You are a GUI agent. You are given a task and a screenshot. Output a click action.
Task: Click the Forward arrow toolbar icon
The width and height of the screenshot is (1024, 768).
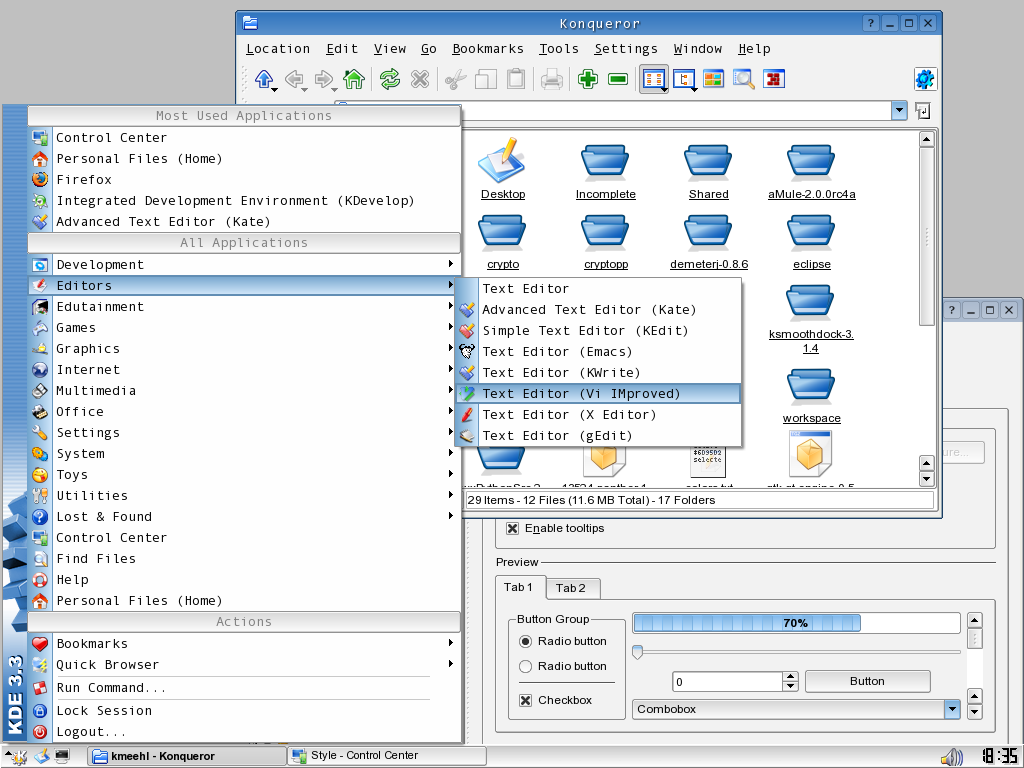[x=324, y=80]
